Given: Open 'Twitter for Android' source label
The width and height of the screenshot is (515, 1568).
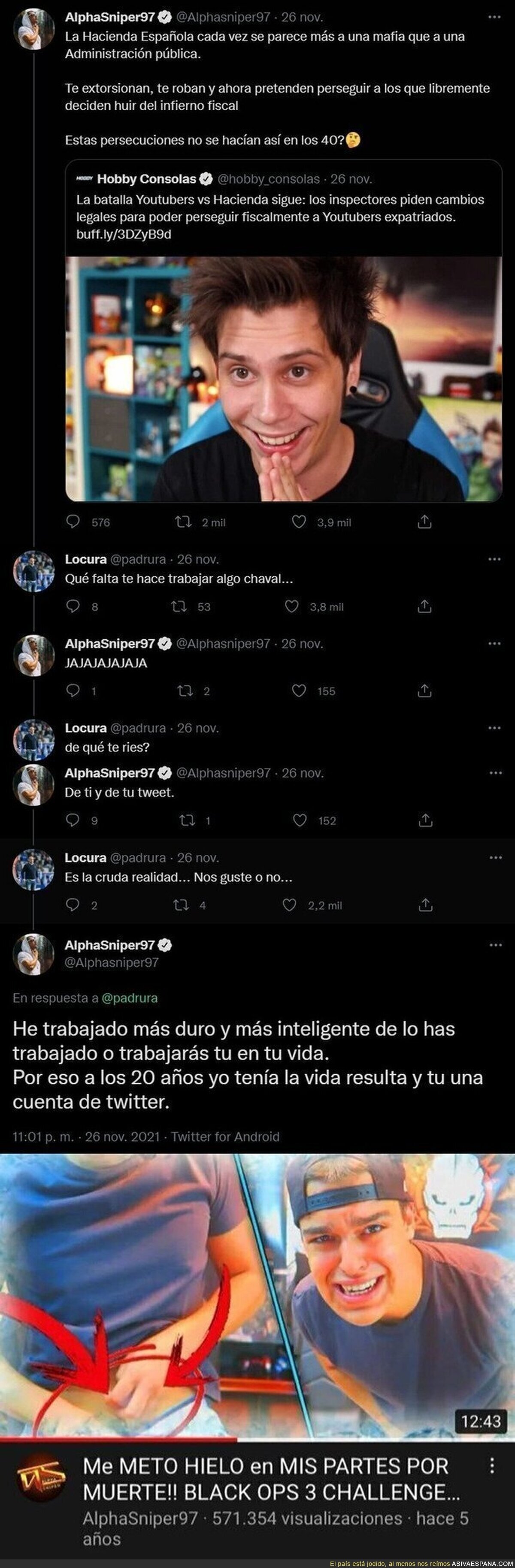Looking at the screenshot, I should point(225,1137).
